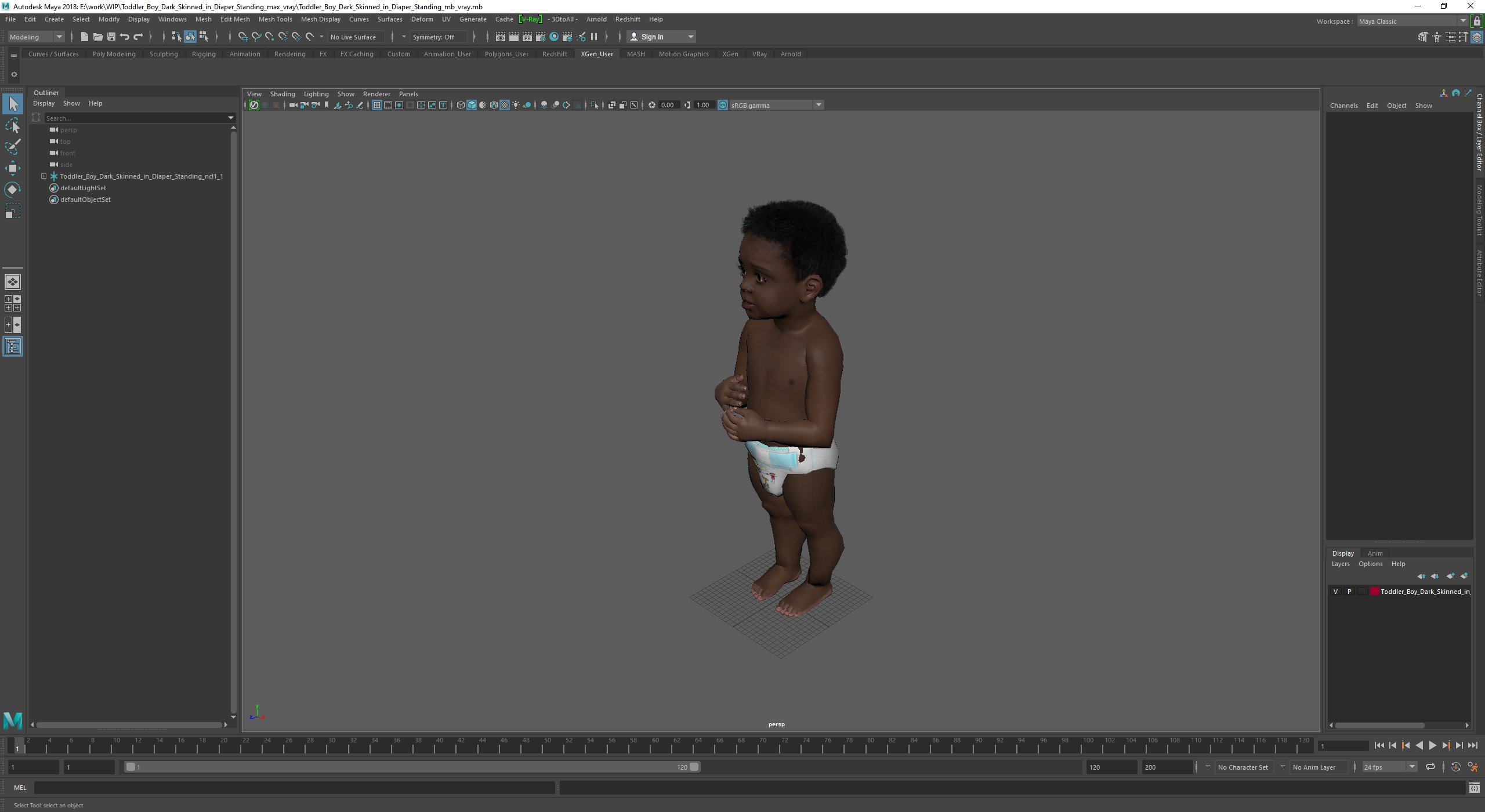Image resolution: width=1485 pixels, height=812 pixels.
Task: Open the 24 fps frame rate dropdown
Action: tap(1389, 767)
